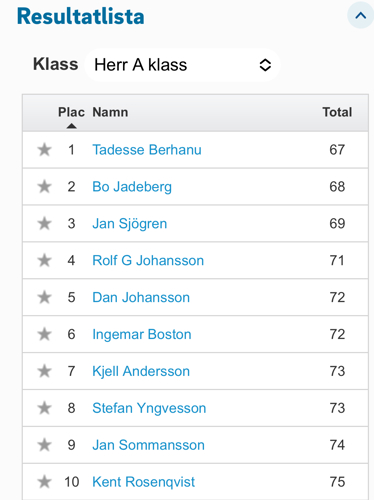This screenshot has width=374, height=500.
Task: Open the Klass dropdown Herr A klass
Action: (x=182, y=65)
